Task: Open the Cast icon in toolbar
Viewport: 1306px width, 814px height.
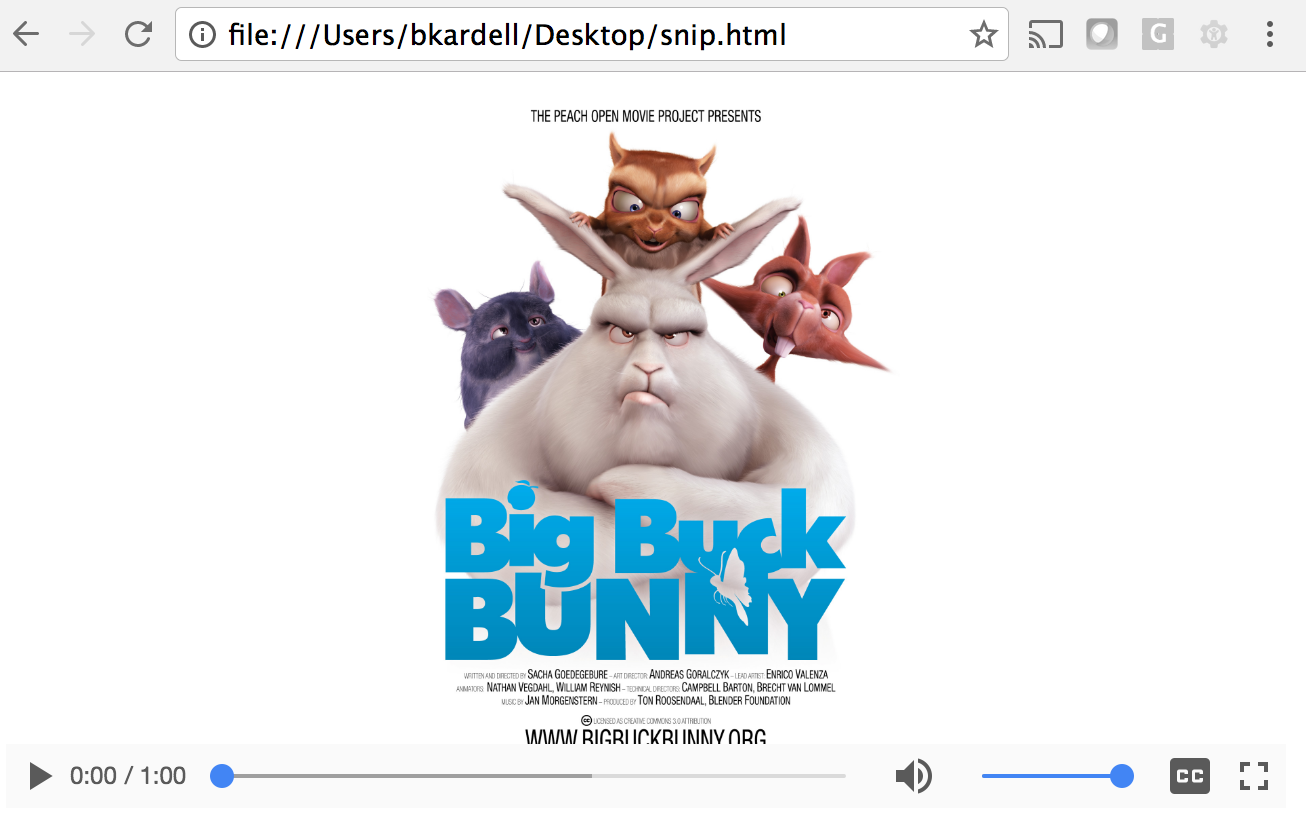Action: click(x=1046, y=35)
